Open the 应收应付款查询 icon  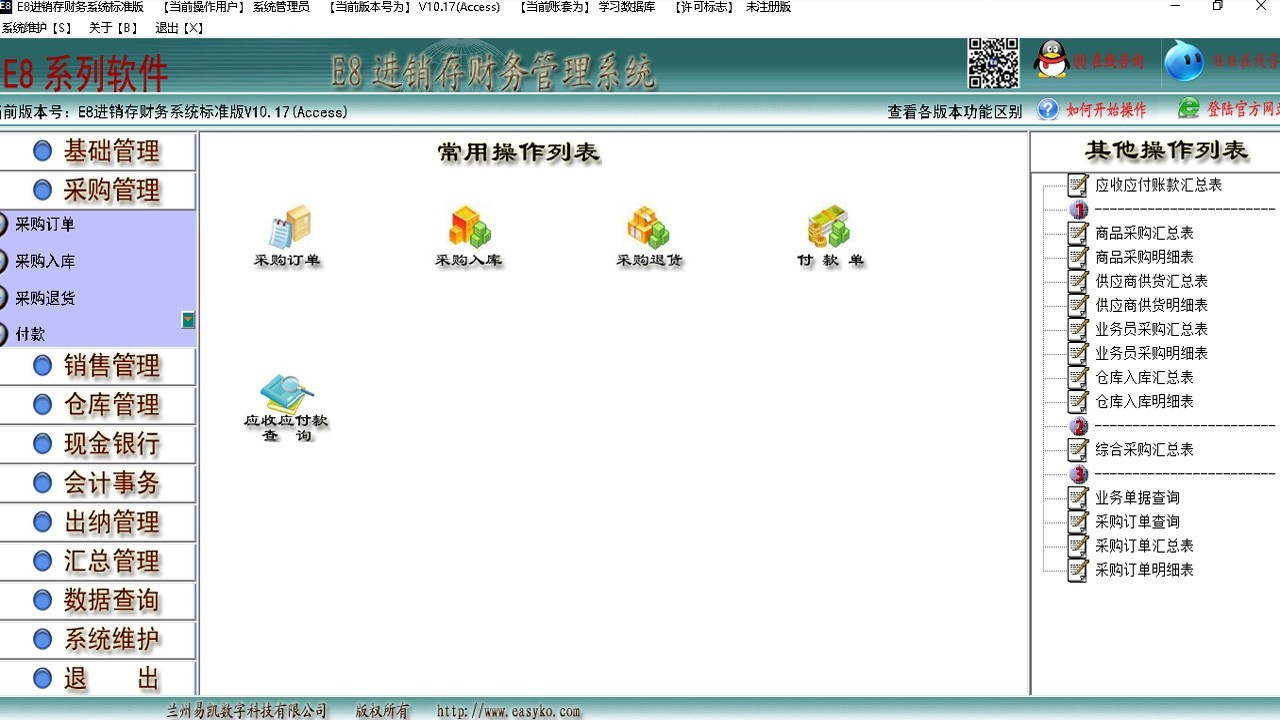coord(286,398)
